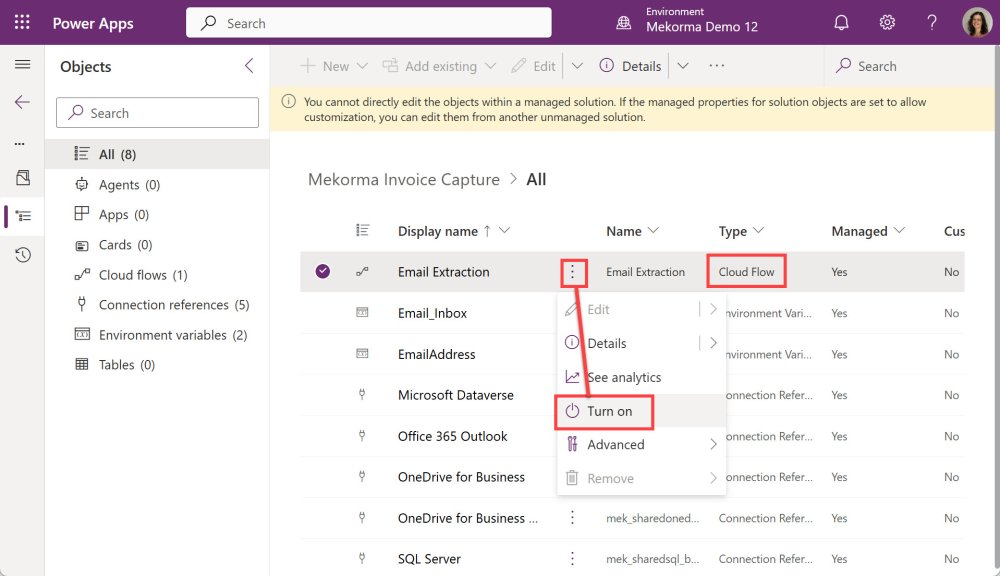1000x576 pixels.
Task: Open solution history from left rail
Action: click(x=22, y=255)
